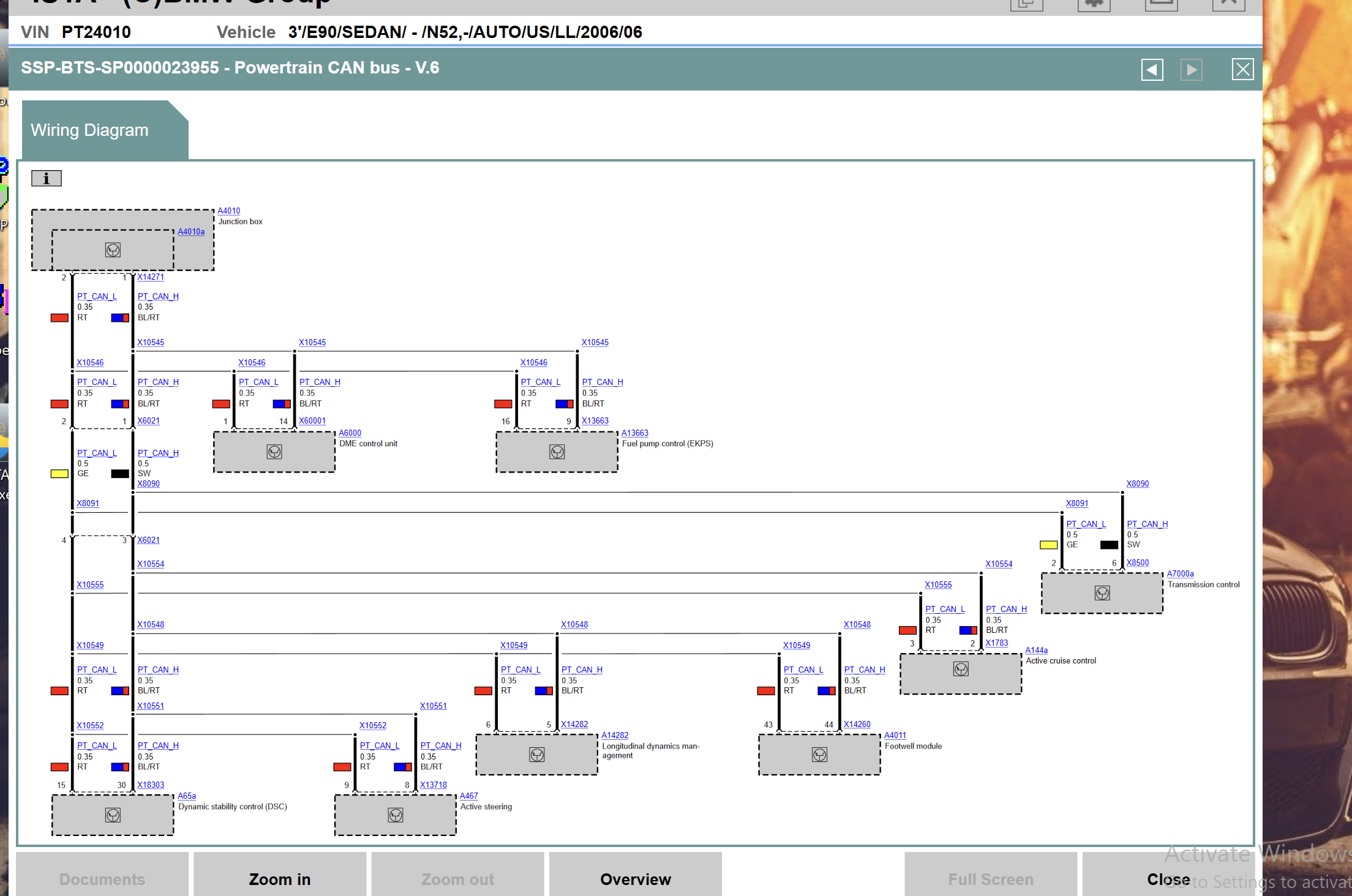Click the Active steering component icon

pyautogui.click(x=396, y=815)
